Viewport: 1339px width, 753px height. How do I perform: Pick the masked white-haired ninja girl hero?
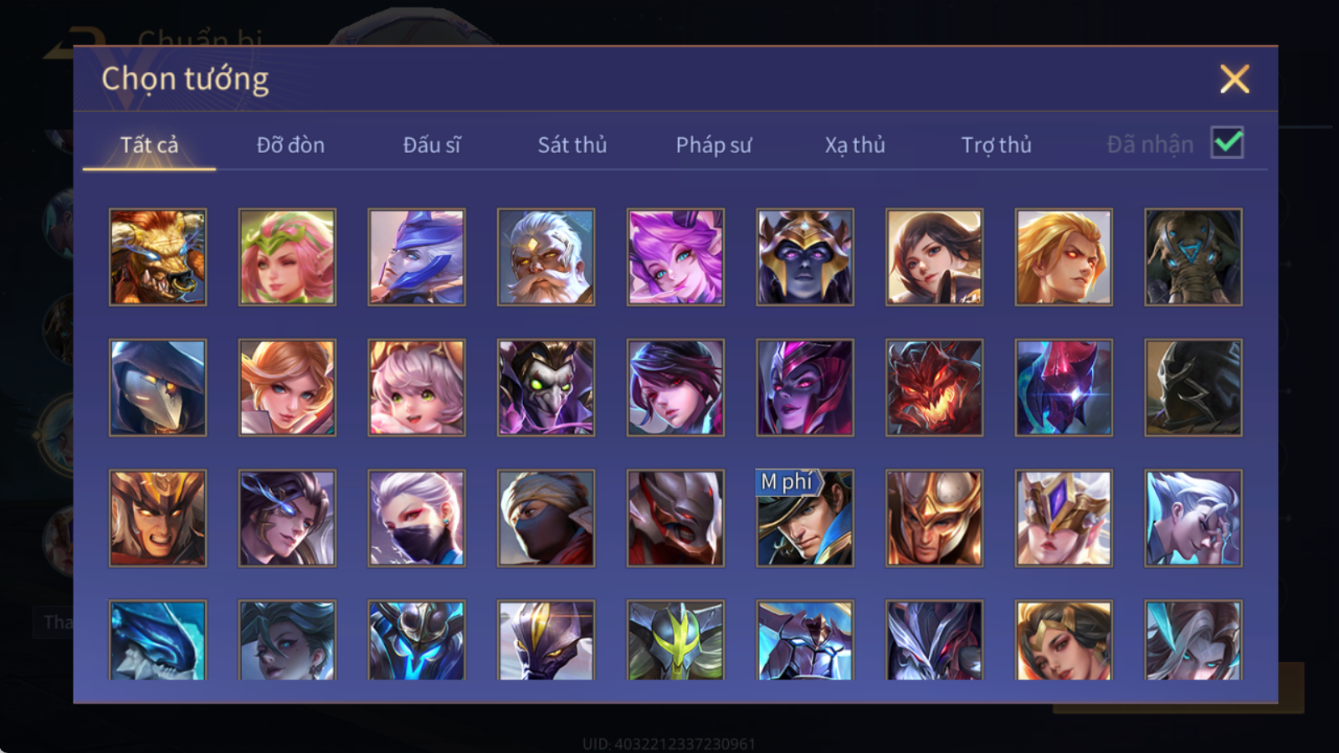416,518
